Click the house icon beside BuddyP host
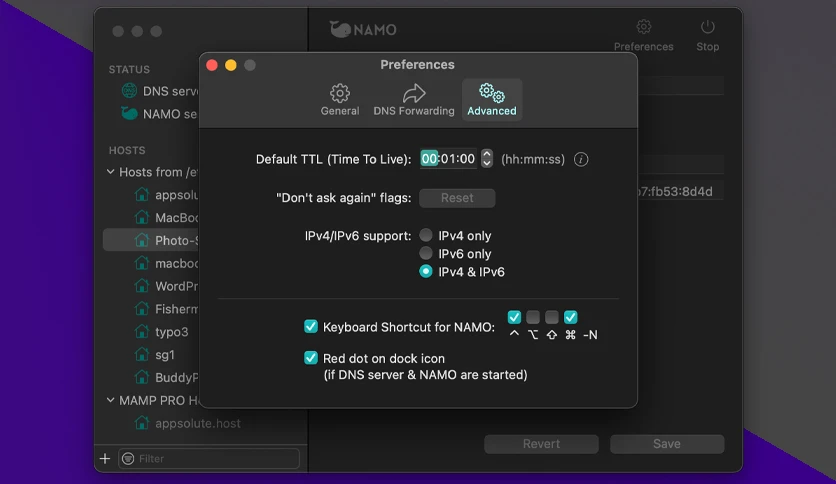The height and width of the screenshot is (484, 836). click(142, 377)
